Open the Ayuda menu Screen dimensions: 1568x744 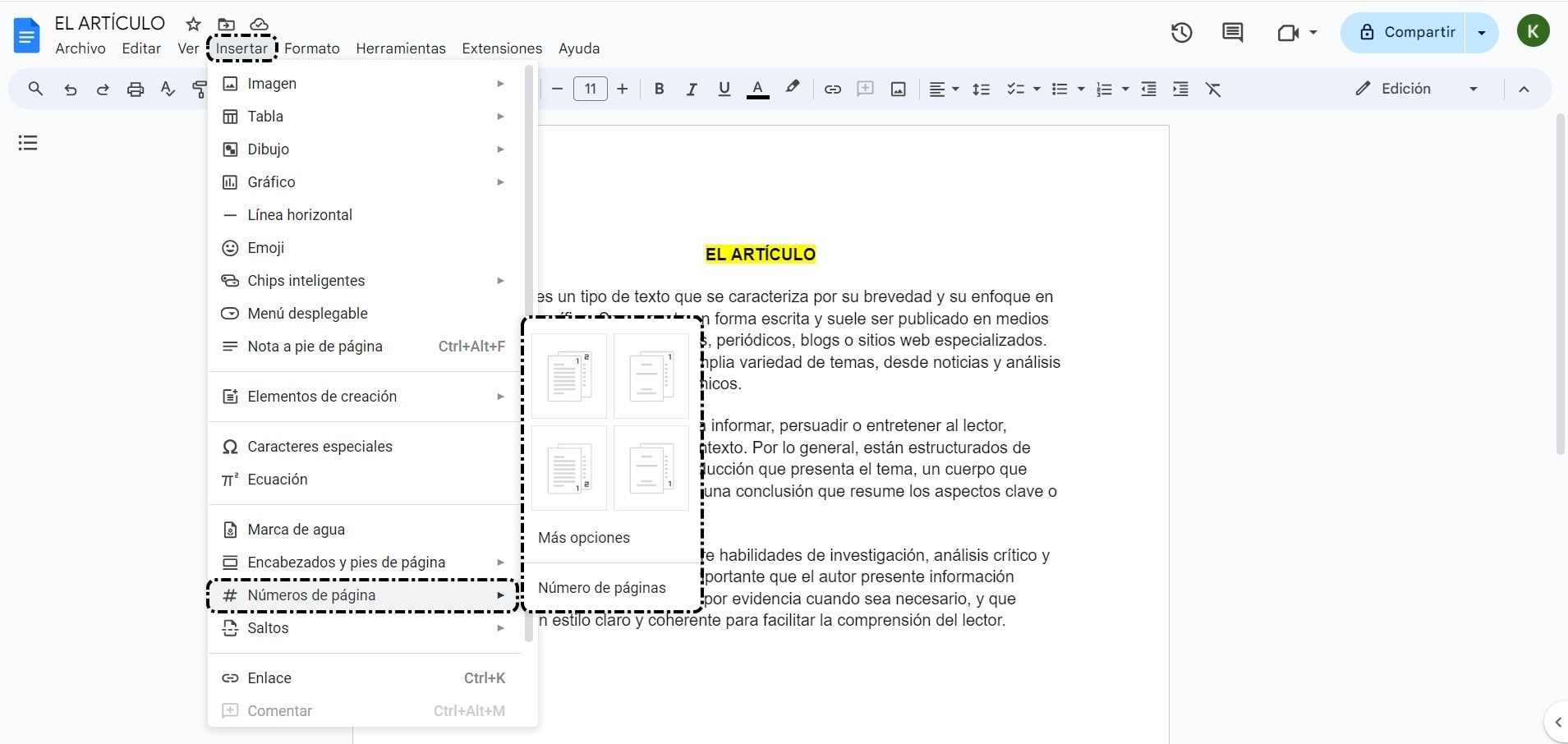(579, 48)
